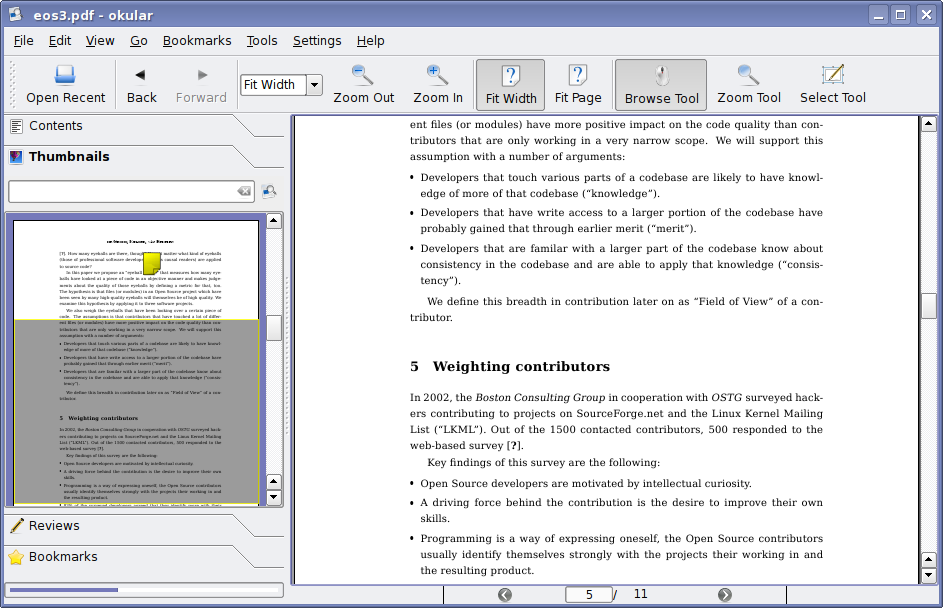This screenshot has height=608, width=943.
Task: Go back using the Back arrow
Action: point(141,75)
